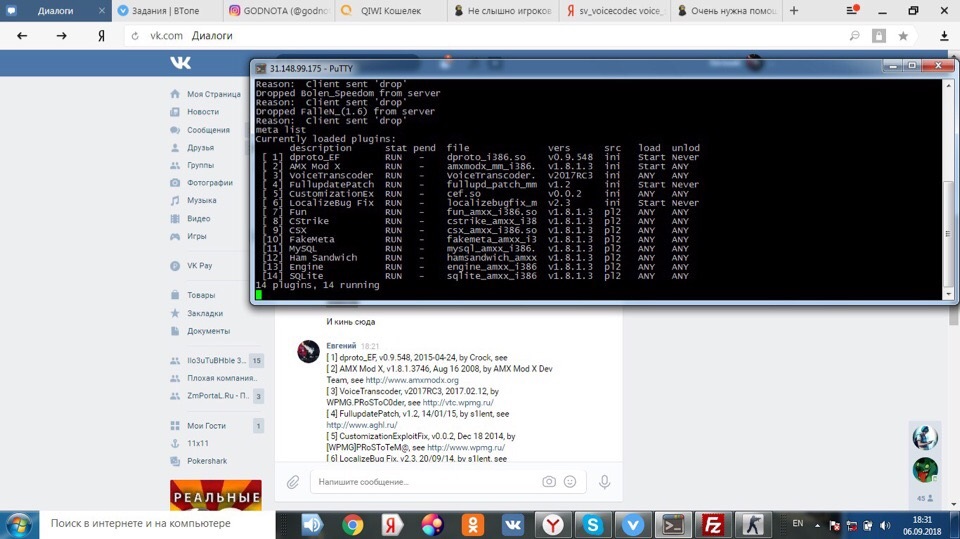
Task: Open Windows Start button
Action: click(x=19, y=525)
